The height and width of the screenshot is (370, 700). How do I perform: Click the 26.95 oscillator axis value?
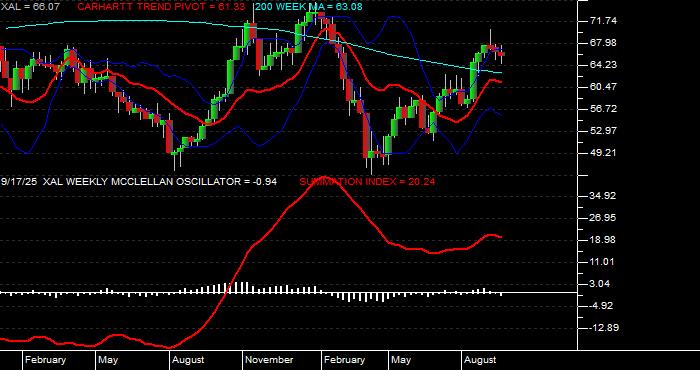click(604, 217)
